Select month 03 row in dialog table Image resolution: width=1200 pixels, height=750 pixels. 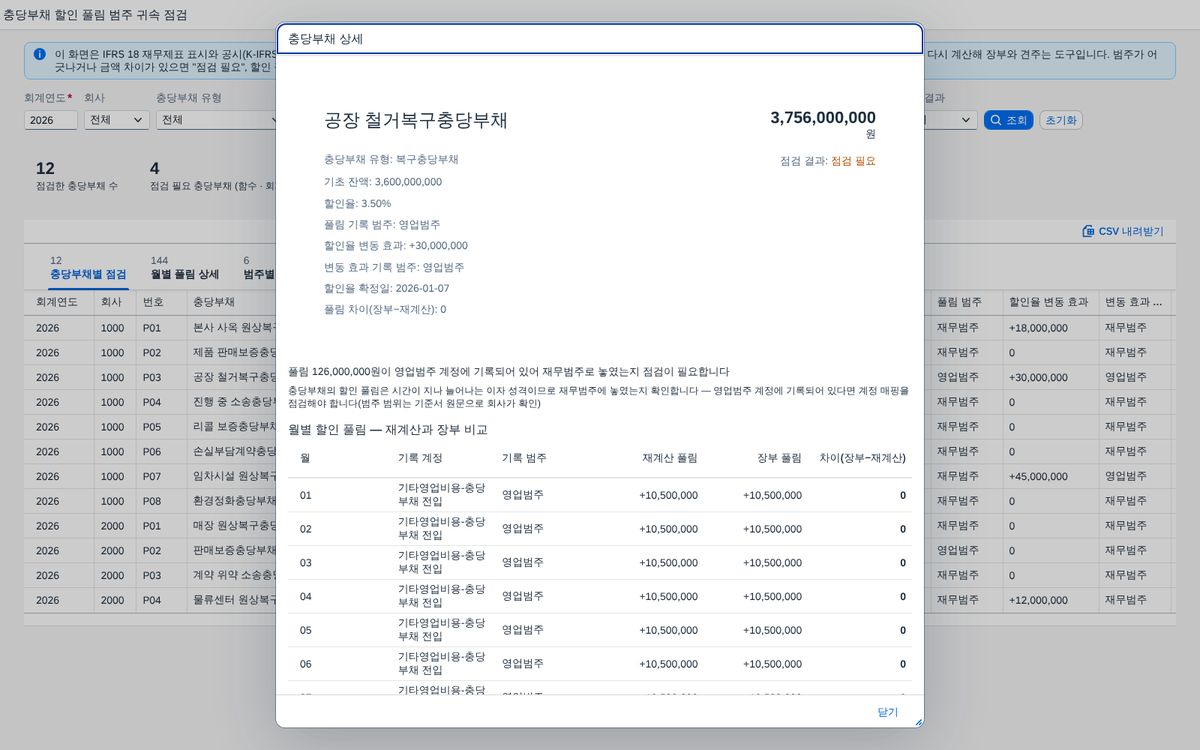pos(599,563)
